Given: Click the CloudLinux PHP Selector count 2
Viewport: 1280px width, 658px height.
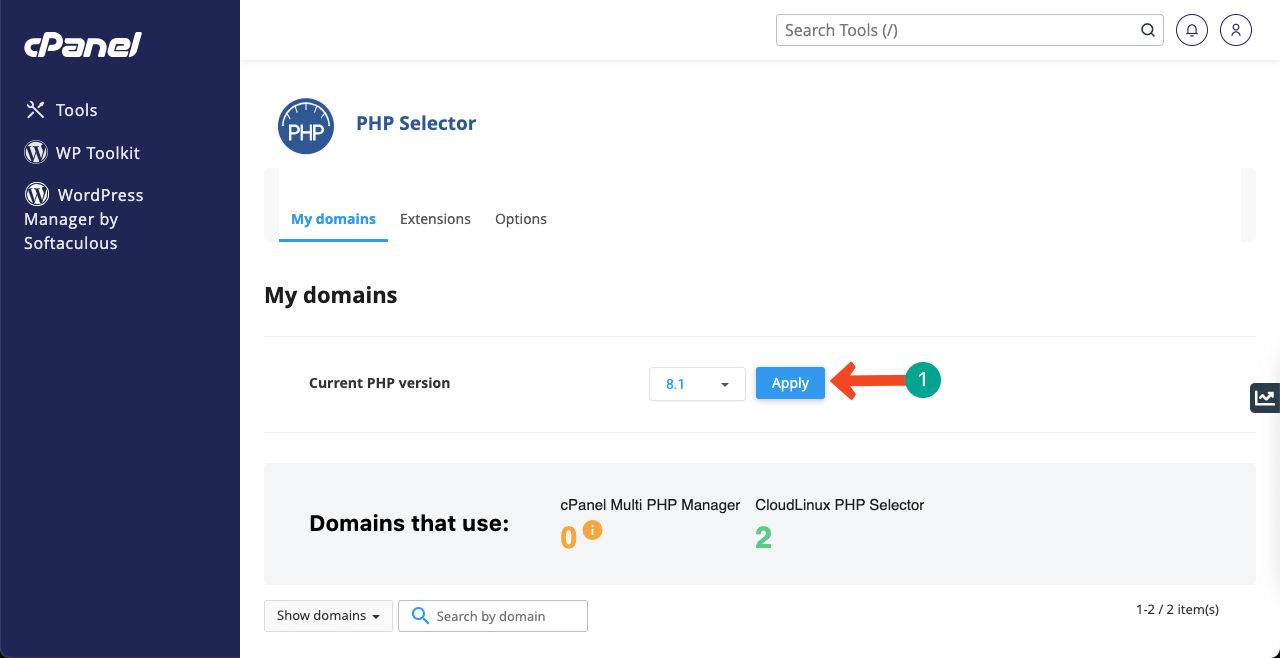Looking at the screenshot, I should pos(763,538).
